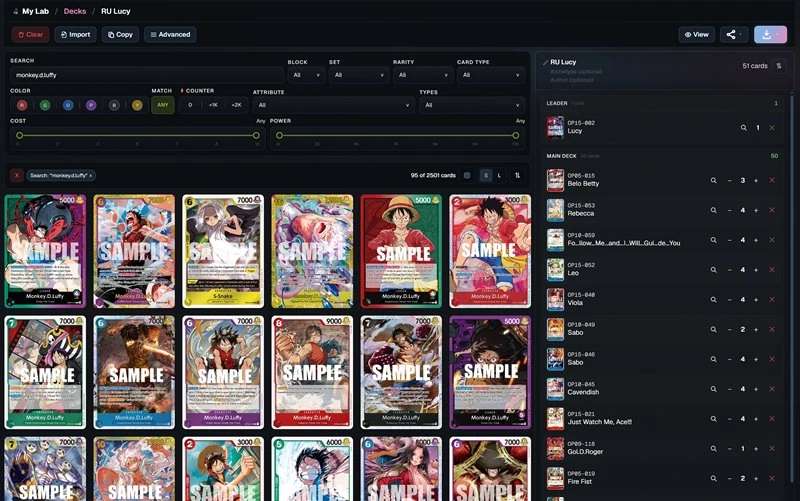Toggle the Red color filter
Viewport: 800px width, 501px height.
click(x=22, y=105)
